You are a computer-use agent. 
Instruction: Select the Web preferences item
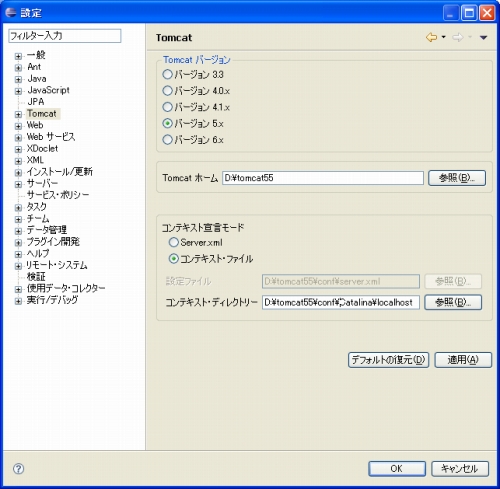[35, 125]
